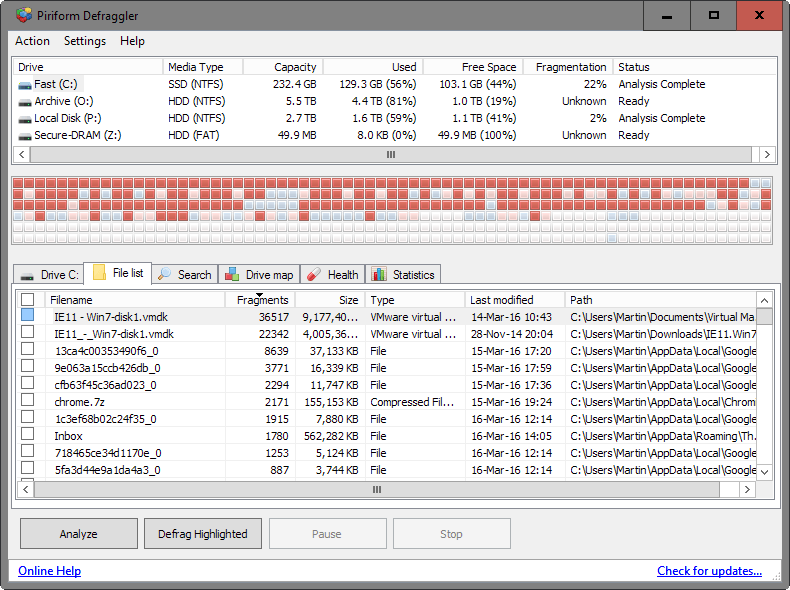Click the Capacity column header in drive list

[x=283, y=67]
